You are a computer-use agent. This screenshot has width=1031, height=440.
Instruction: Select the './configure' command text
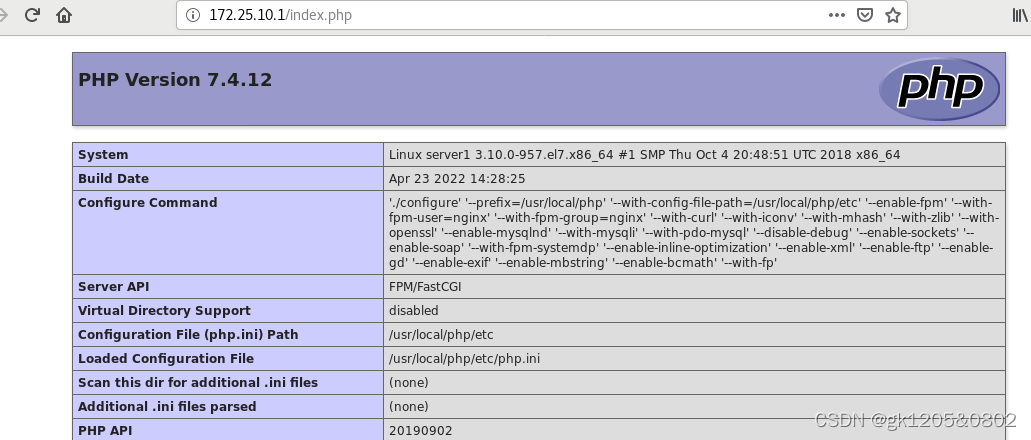point(694,233)
